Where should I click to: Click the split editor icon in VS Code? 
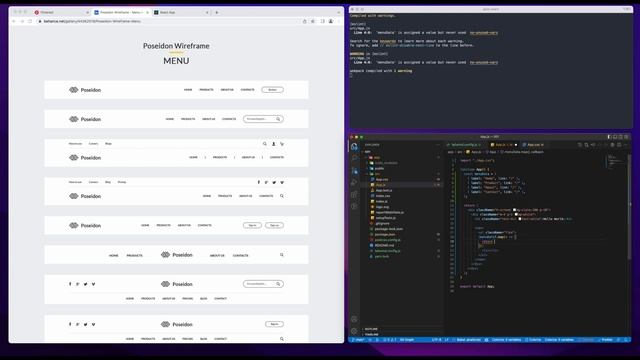619,144
